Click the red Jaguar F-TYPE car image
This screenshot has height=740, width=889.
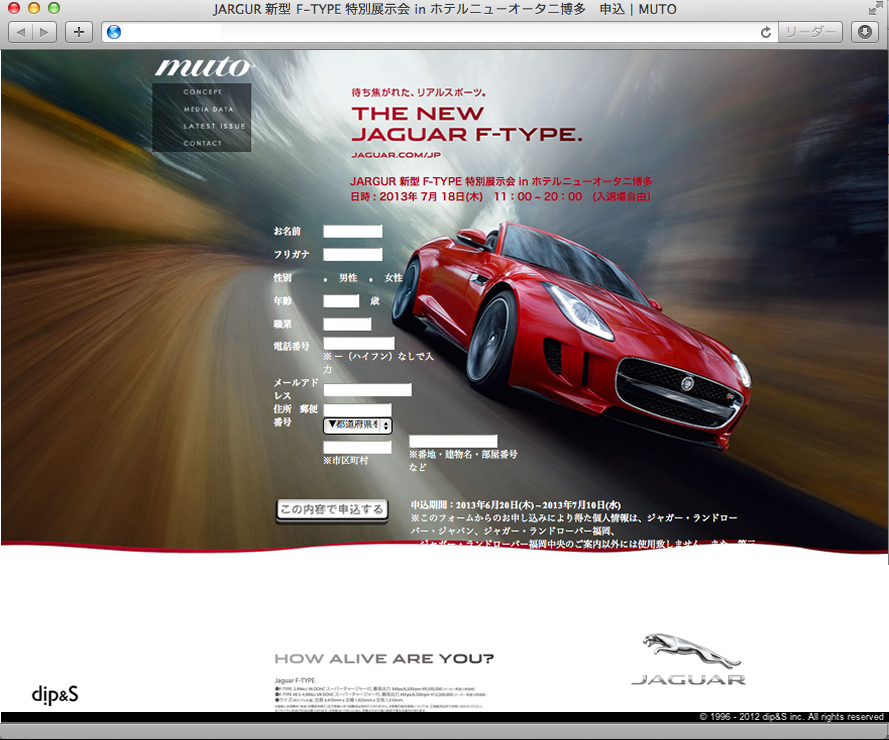pyautogui.click(x=573, y=335)
